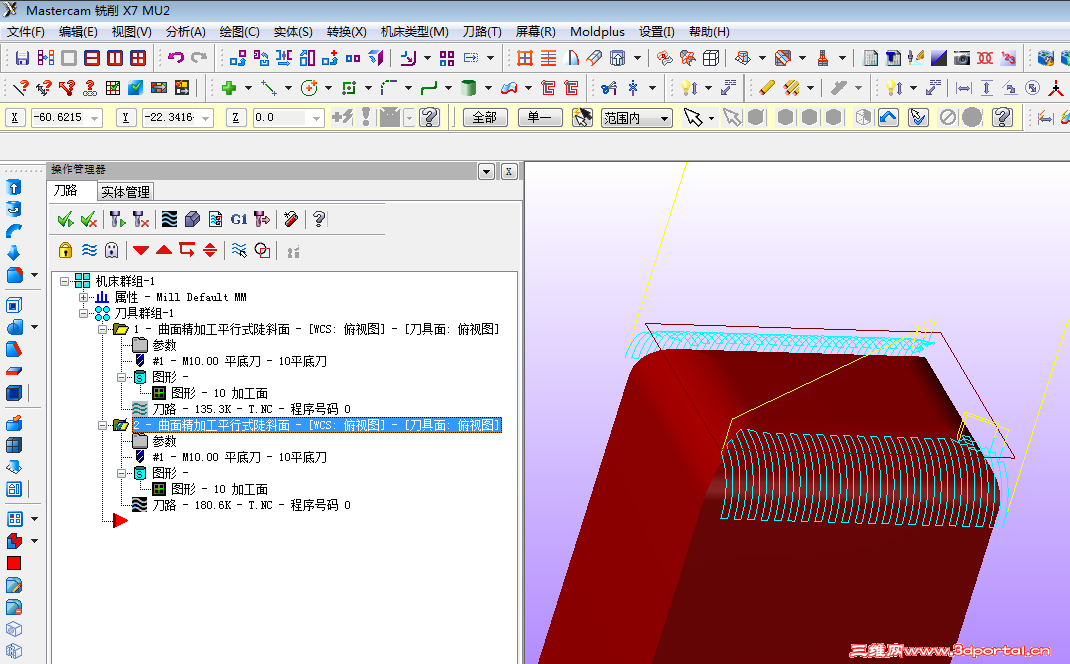Click the Z value input field 0.0

[x=281, y=117]
